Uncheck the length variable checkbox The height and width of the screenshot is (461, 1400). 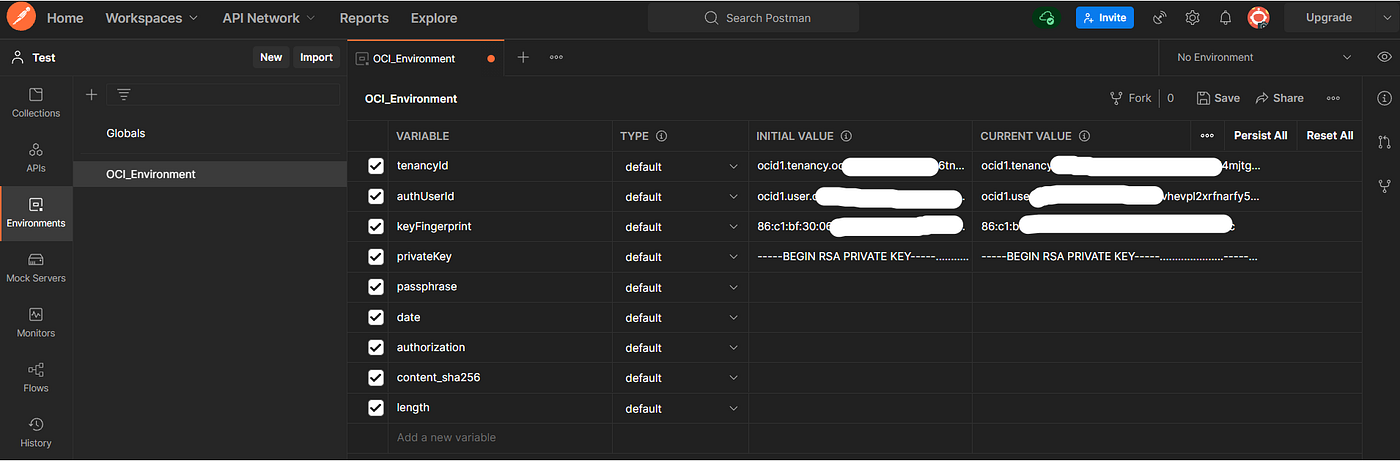[376, 407]
